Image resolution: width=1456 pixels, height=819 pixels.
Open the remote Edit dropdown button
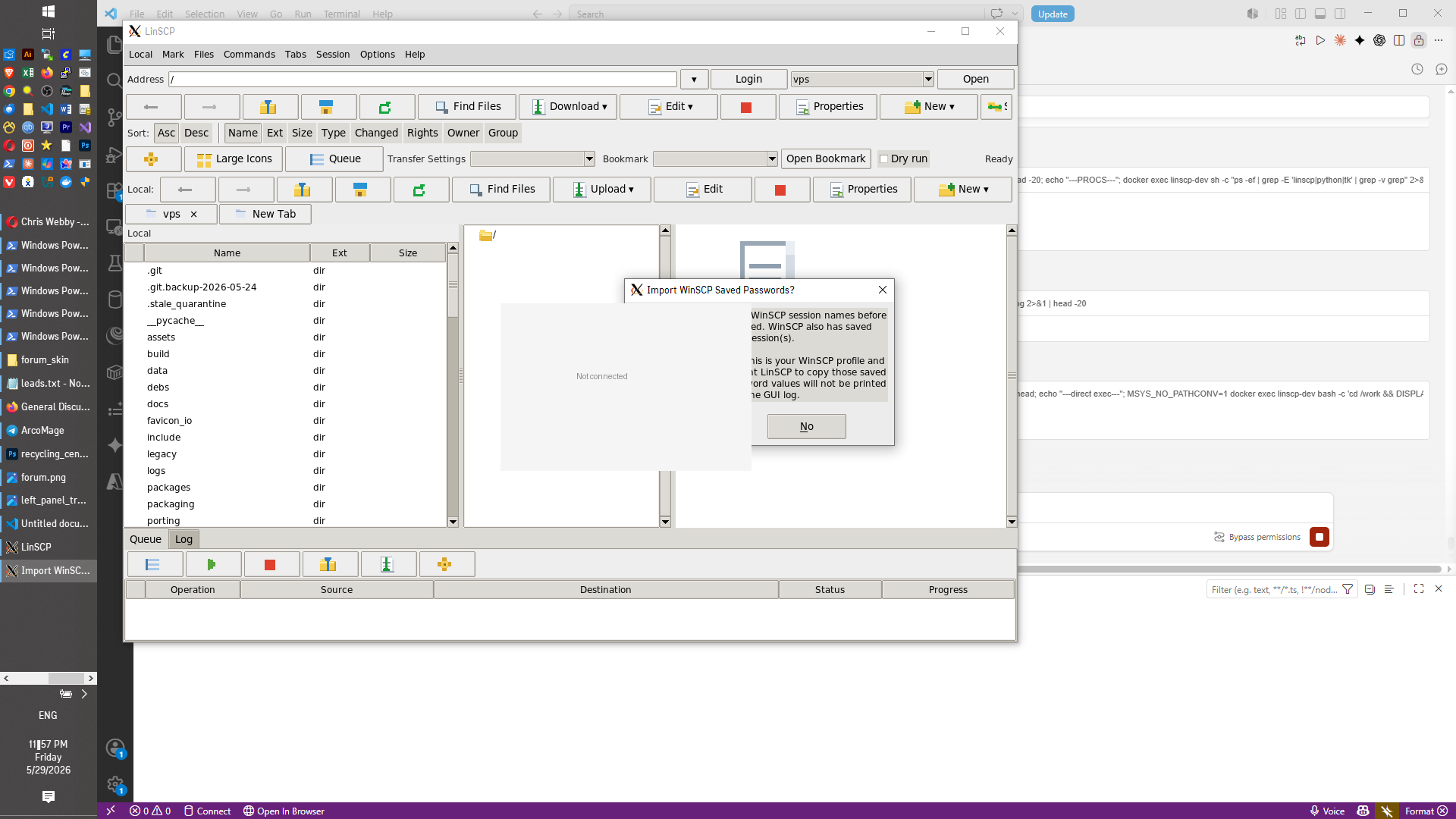coord(669,107)
